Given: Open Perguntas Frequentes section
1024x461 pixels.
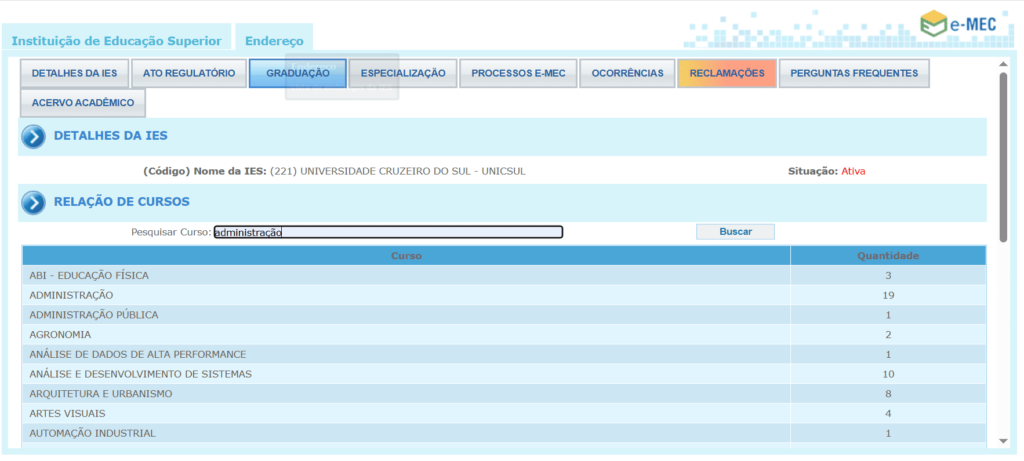Looking at the screenshot, I should click(854, 74).
